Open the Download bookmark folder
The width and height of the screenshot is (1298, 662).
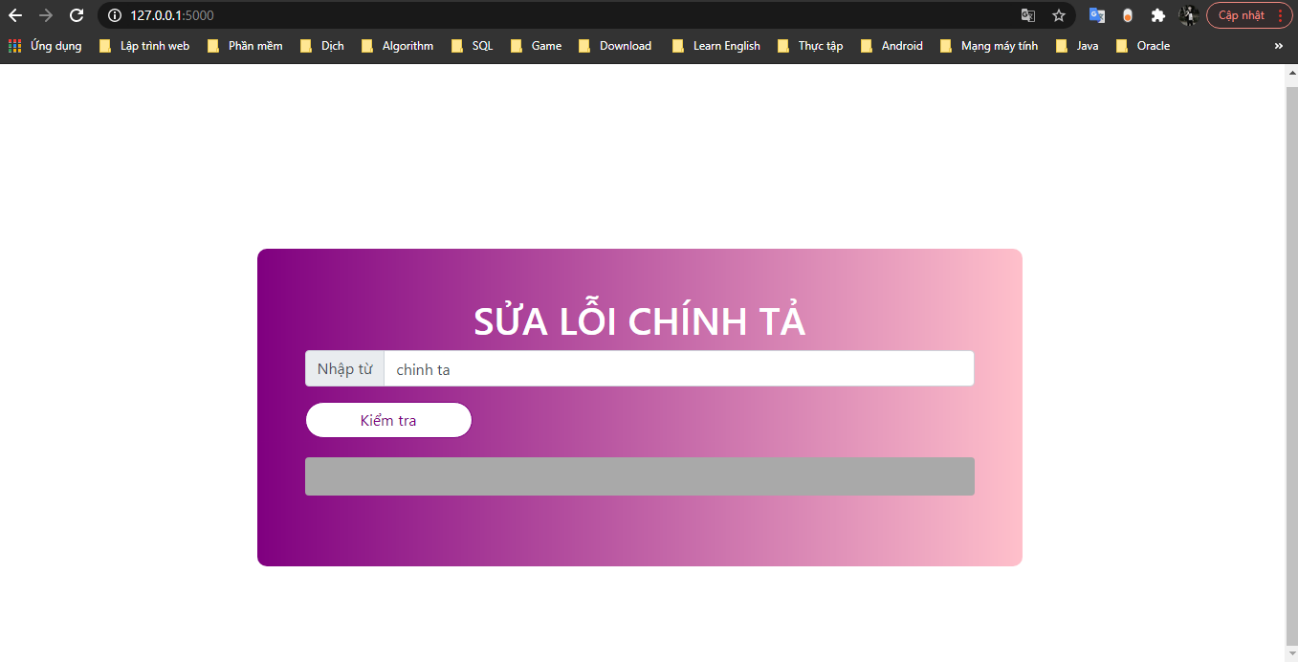coord(615,46)
